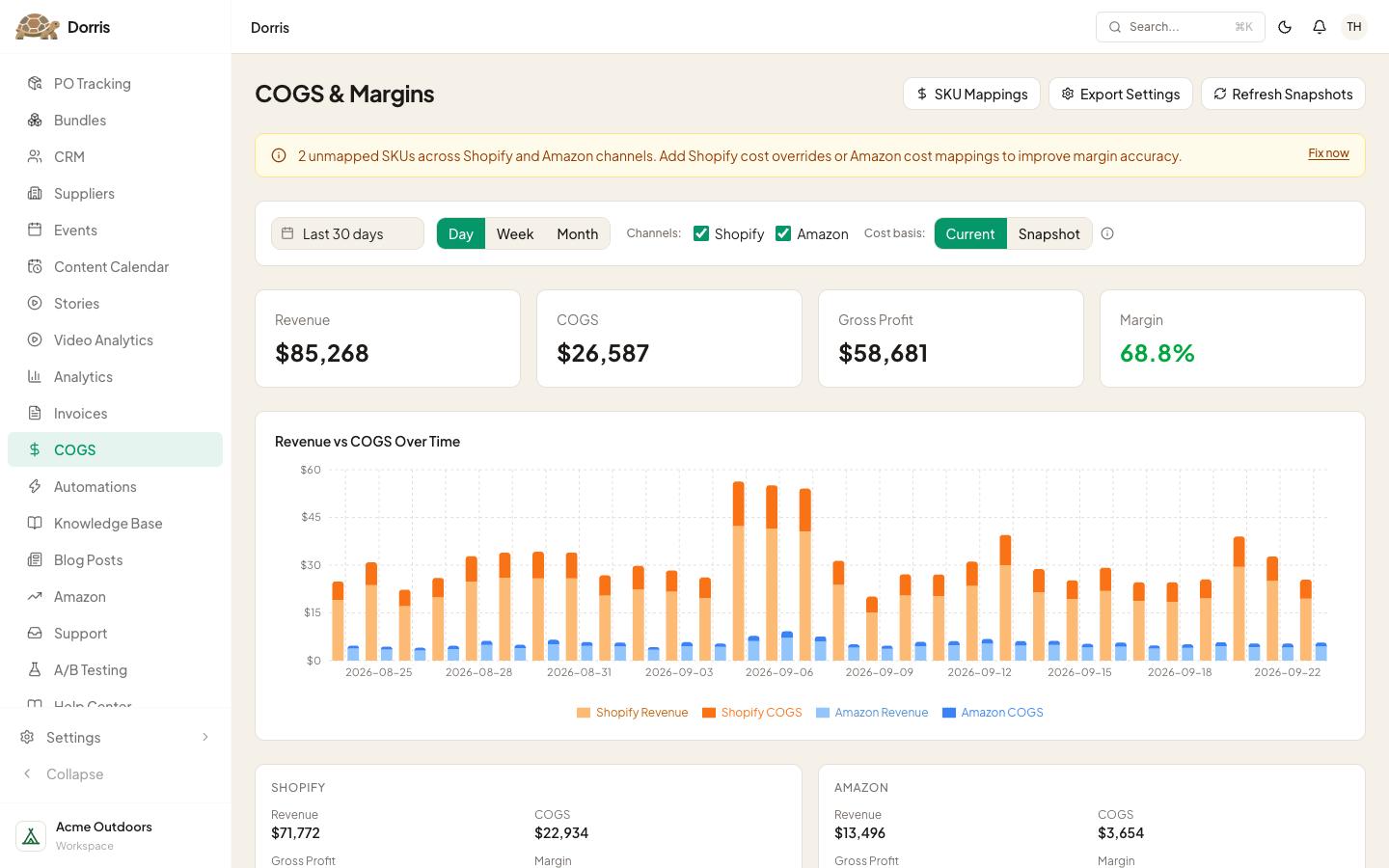The height and width of the screenshot is (868, 1389).
Task: Click the Events calendar icon
Action: [x=35, y=230]
